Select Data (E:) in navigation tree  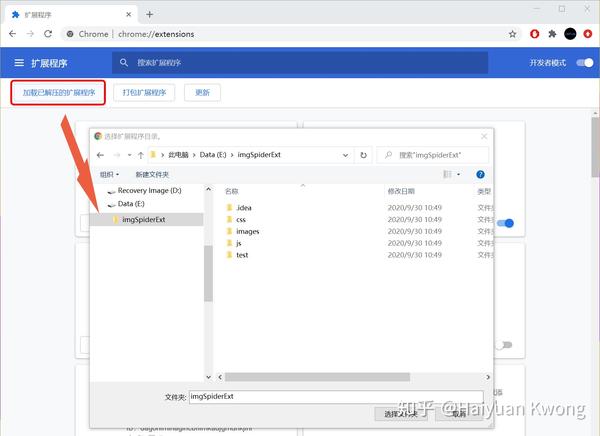pos(131,204)
